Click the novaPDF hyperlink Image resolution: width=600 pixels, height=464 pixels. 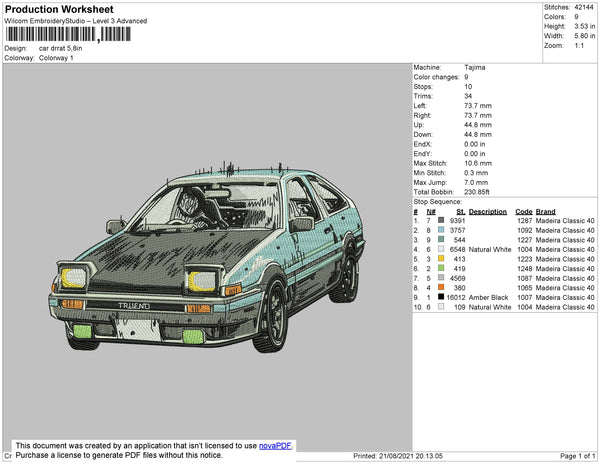pyautogui.click(x=277, y=446)
